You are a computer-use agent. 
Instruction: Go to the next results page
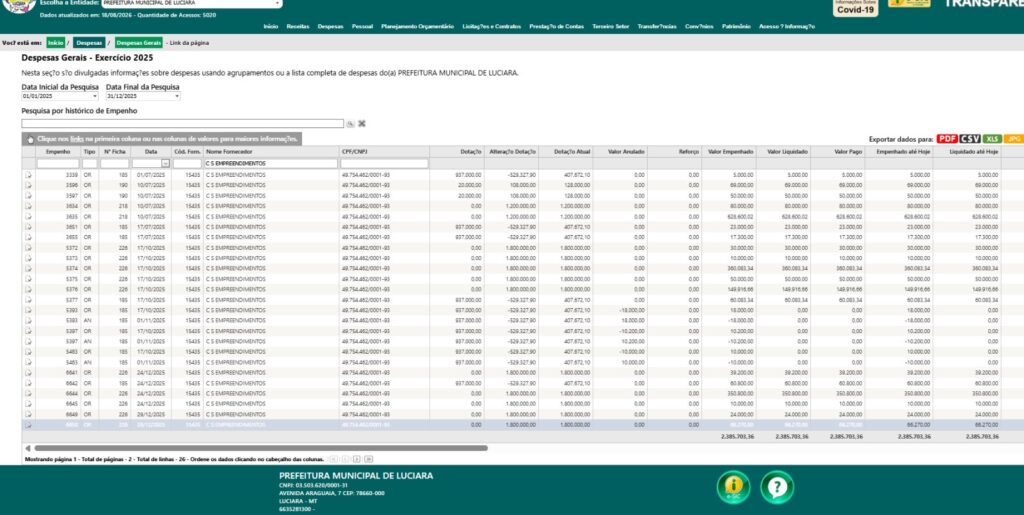coord(357,460)
